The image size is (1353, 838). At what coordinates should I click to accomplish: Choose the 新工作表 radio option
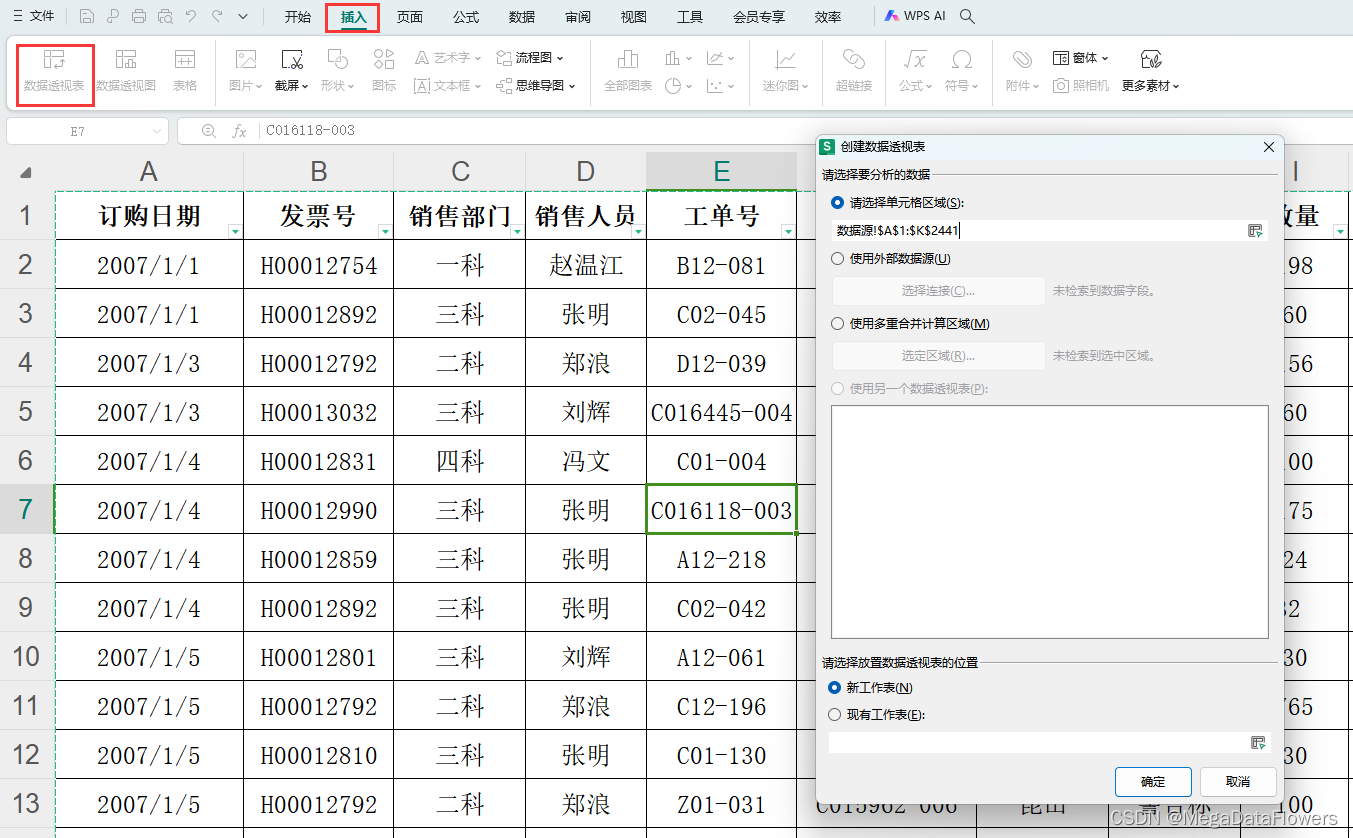[x=835, y=688]
